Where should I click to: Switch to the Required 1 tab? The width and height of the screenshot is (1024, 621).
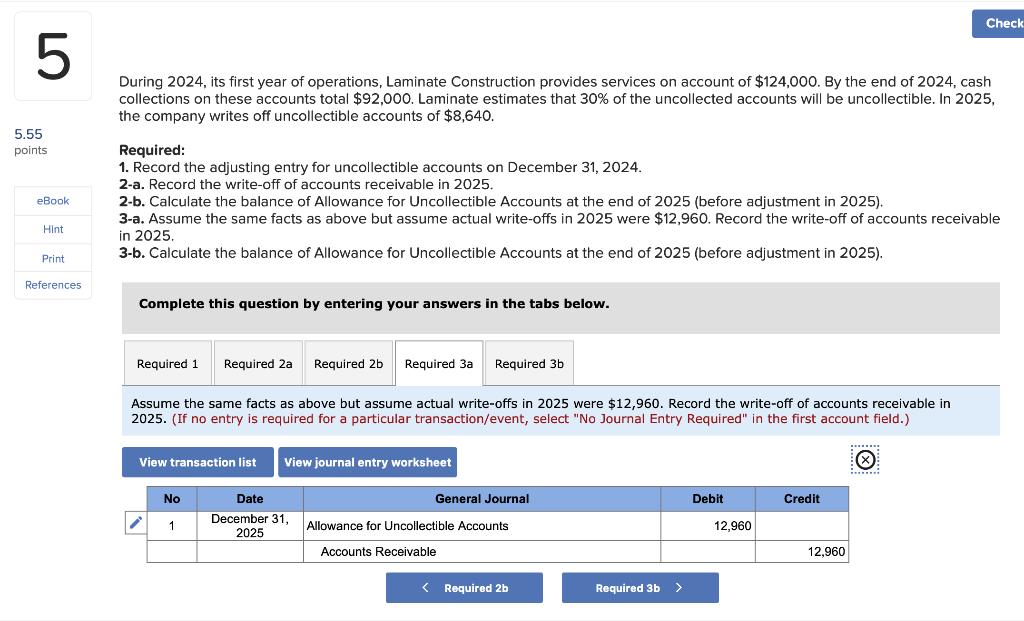click(167, 363)
